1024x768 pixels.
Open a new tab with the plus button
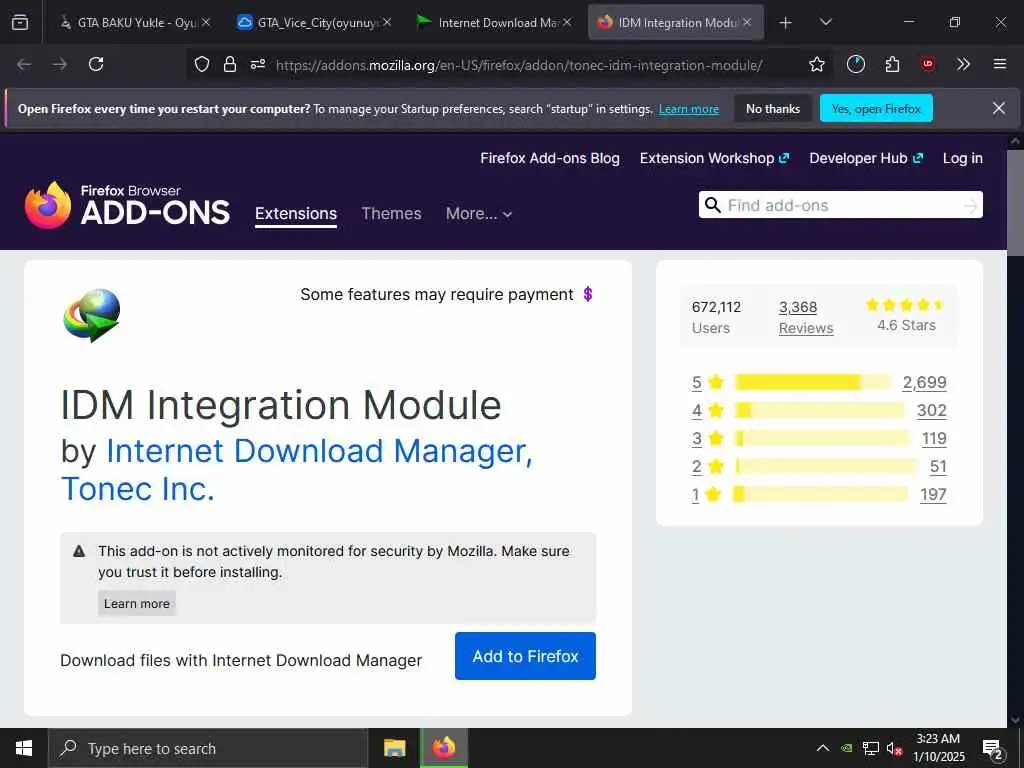786,23
